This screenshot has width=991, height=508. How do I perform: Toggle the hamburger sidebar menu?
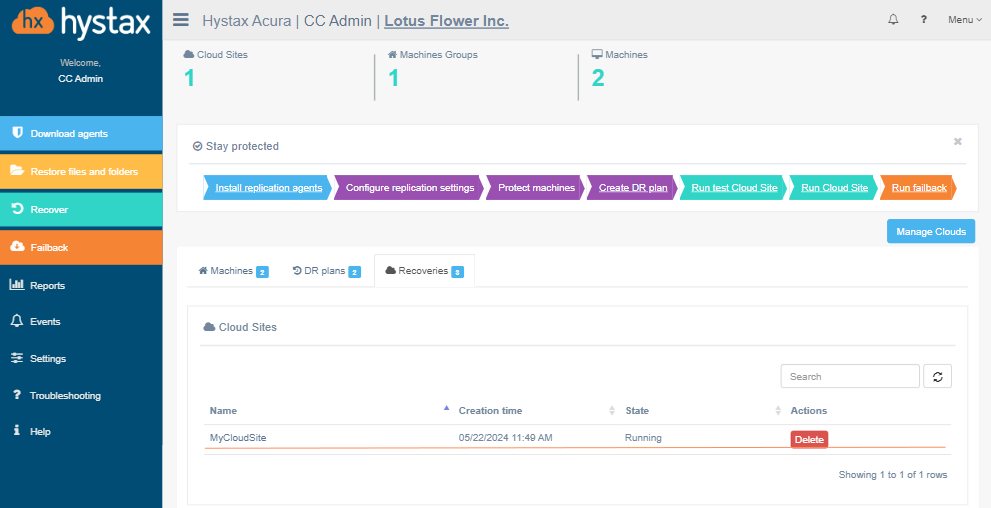(x=181, y=20)
